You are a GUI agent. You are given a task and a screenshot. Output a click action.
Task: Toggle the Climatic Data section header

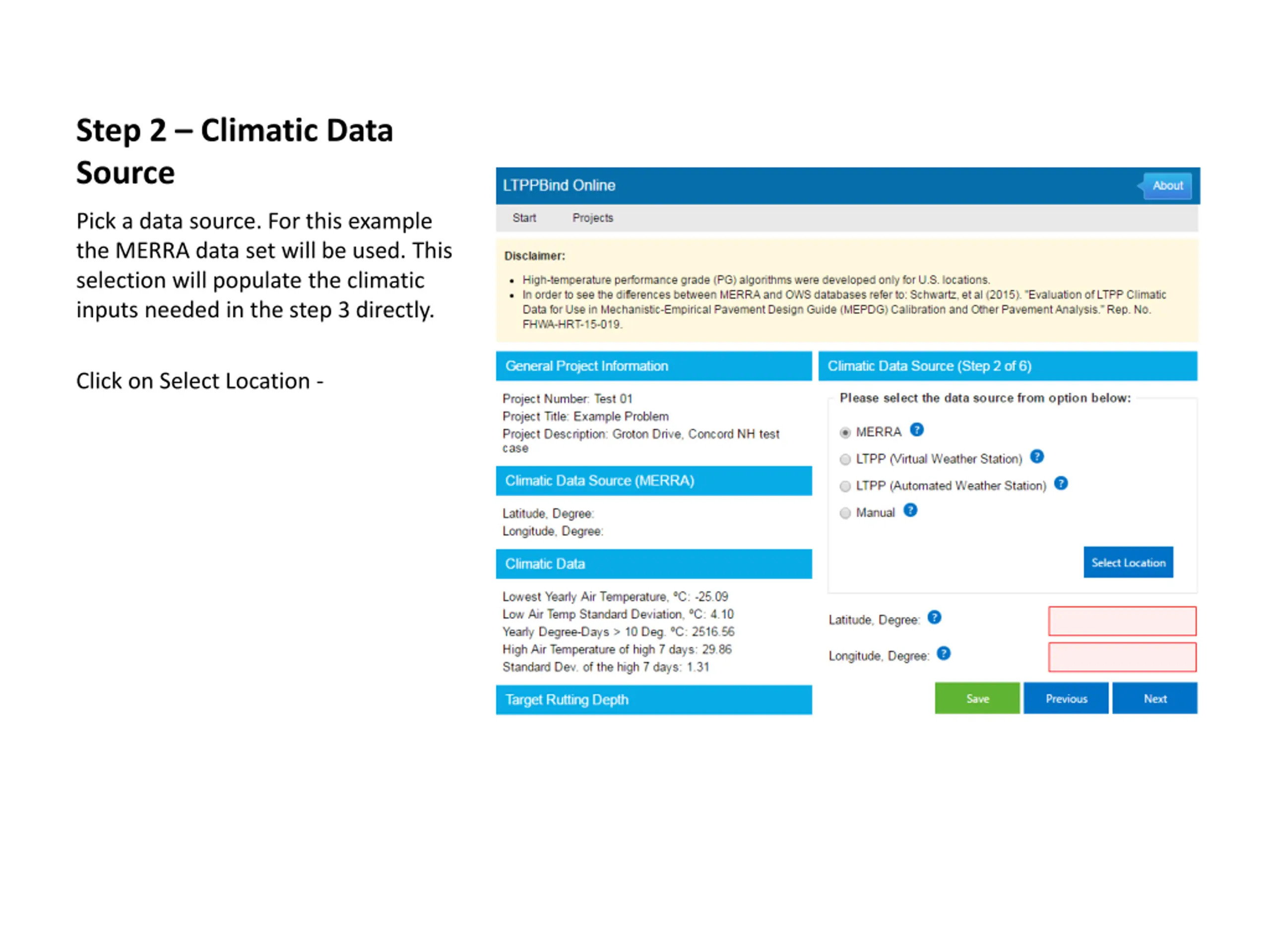pyautogui.click(x=653, y=564)
